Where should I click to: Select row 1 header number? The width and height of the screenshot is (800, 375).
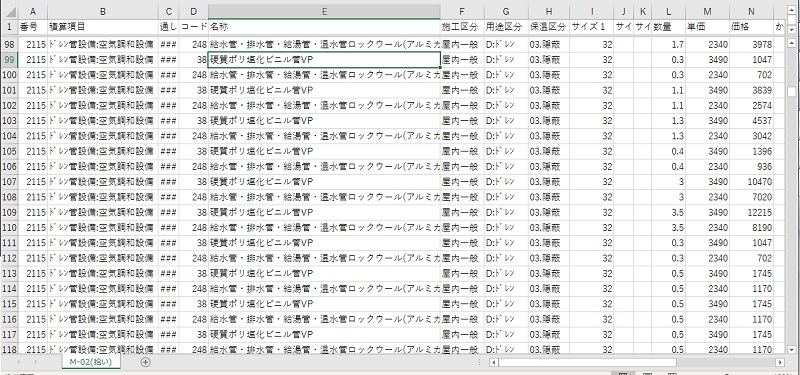(9, 27)
